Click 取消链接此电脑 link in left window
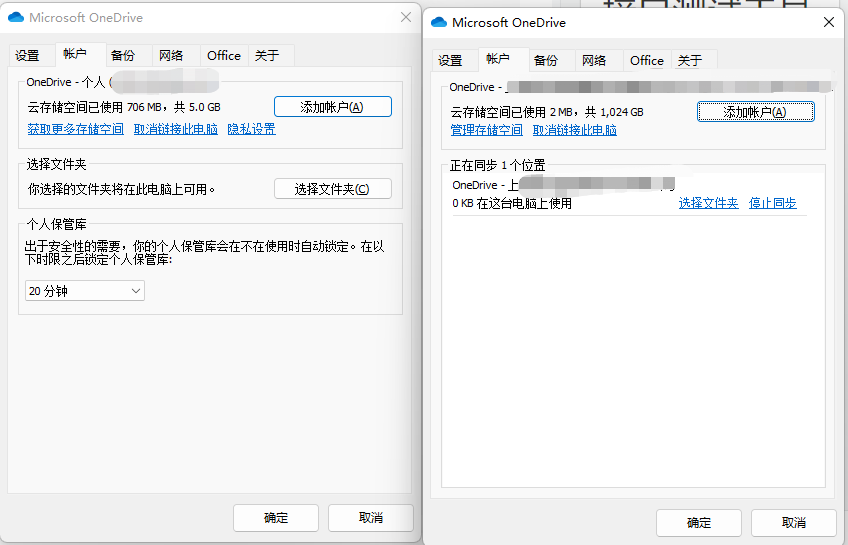 176,129
